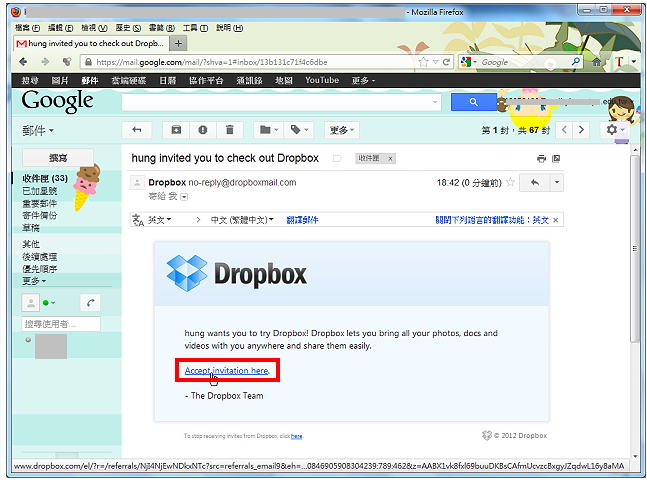Open the Gmail settings gear menu
Image resolution: width=647 pixels, height=480 pixels.
615,130
